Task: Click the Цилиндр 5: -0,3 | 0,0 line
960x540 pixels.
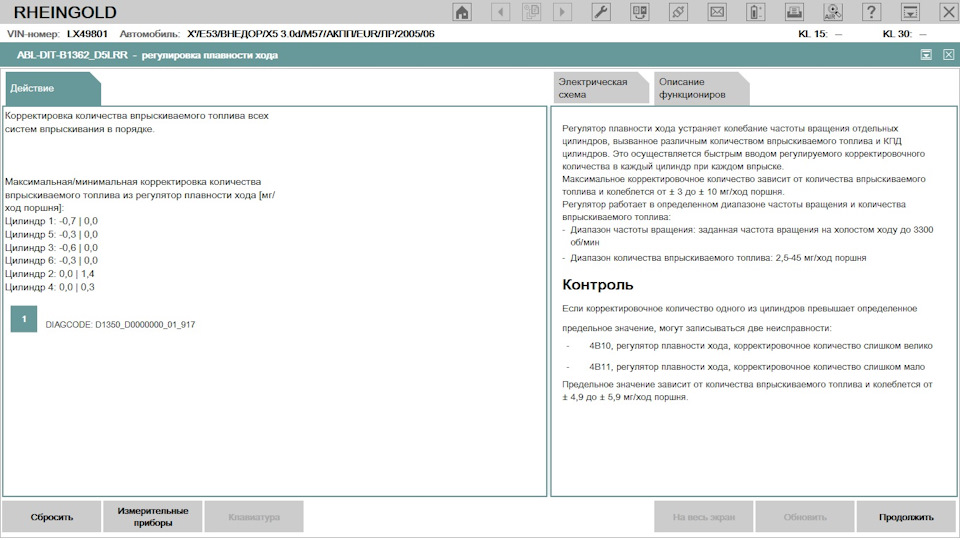Action: click(51, 234)
